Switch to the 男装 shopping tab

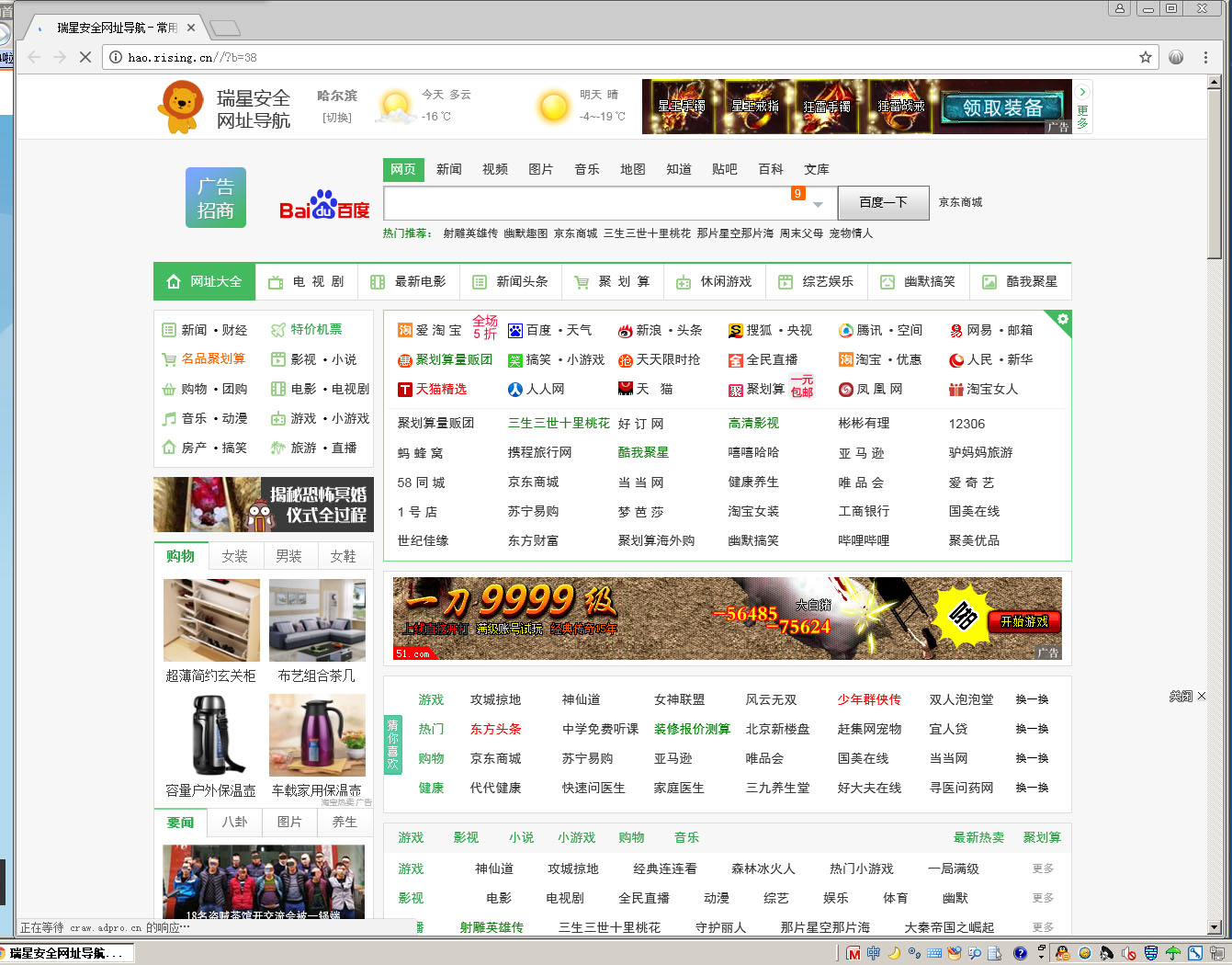point(288,556)
